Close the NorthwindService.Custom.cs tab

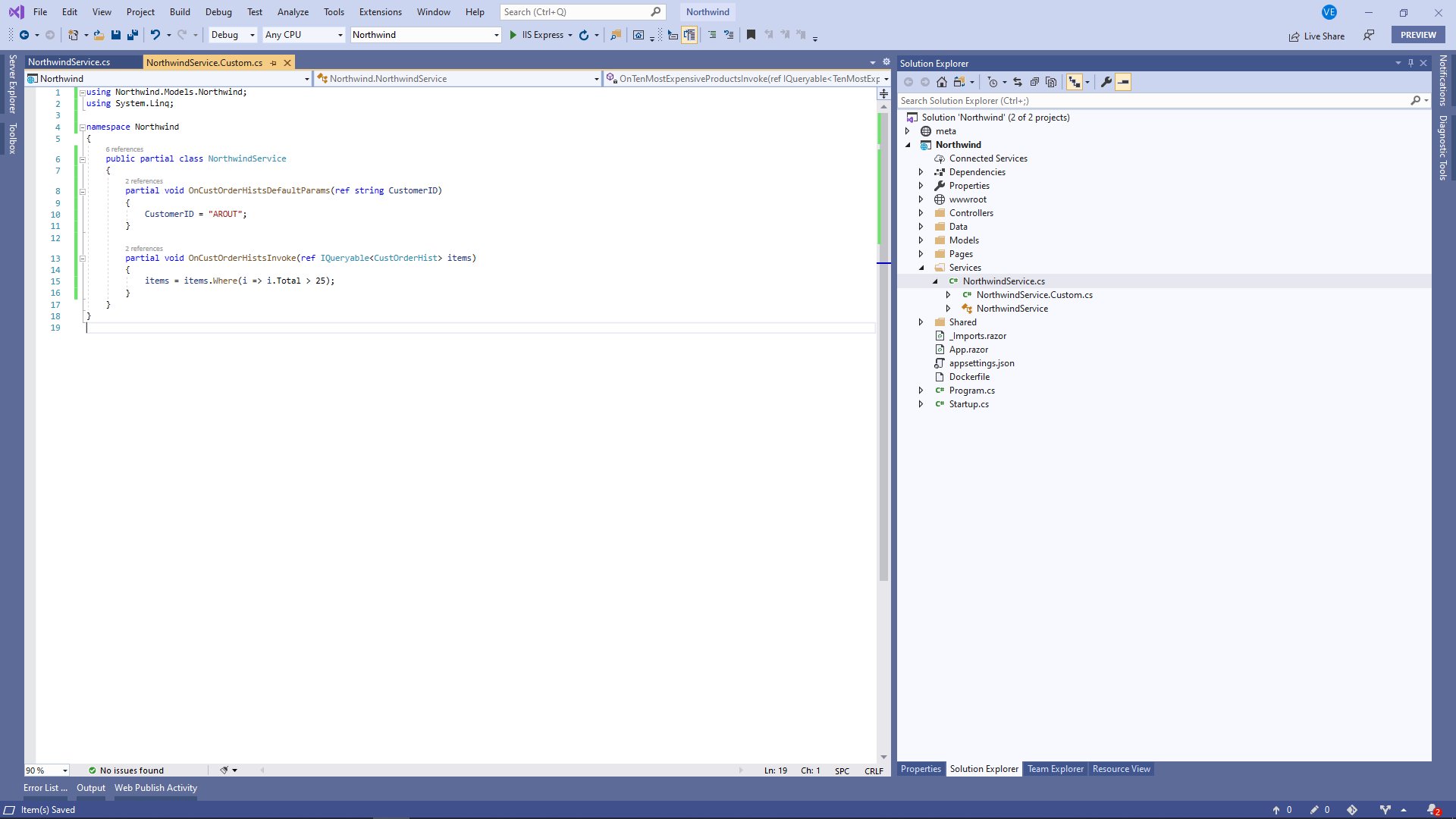coord(287,63)
